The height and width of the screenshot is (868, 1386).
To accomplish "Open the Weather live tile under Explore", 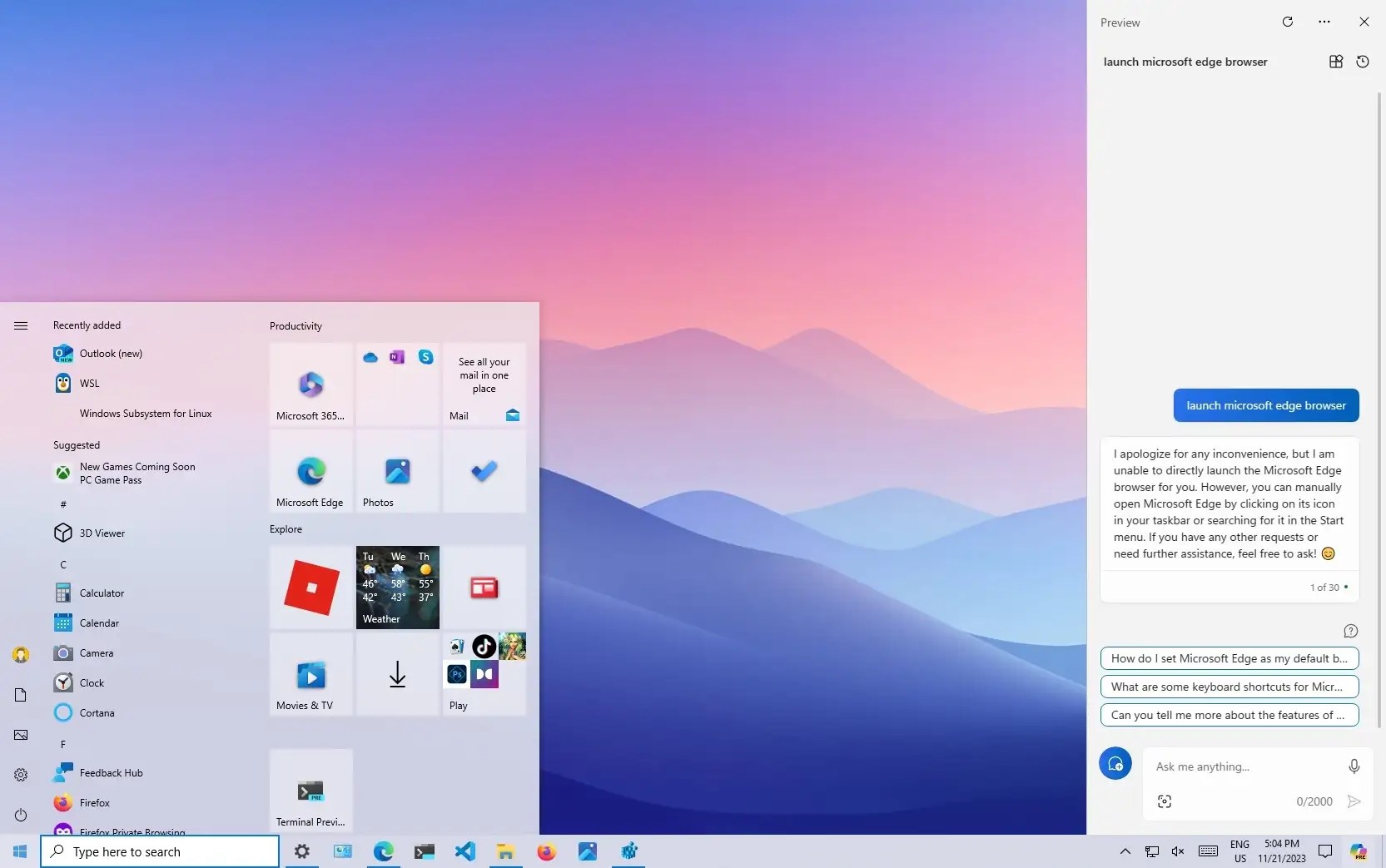I will pyautogui.click(x=397, y=587).
